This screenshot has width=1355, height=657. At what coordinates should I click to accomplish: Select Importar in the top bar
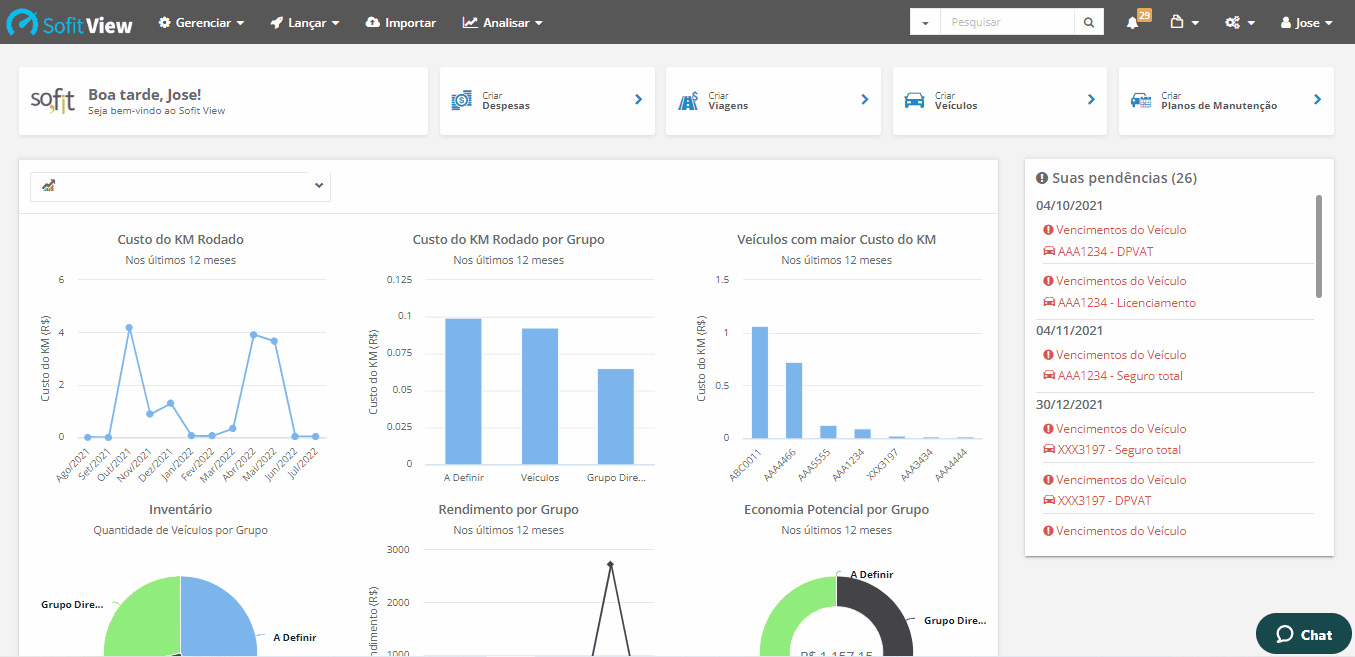pyautogui.click(x=401, y=22)
